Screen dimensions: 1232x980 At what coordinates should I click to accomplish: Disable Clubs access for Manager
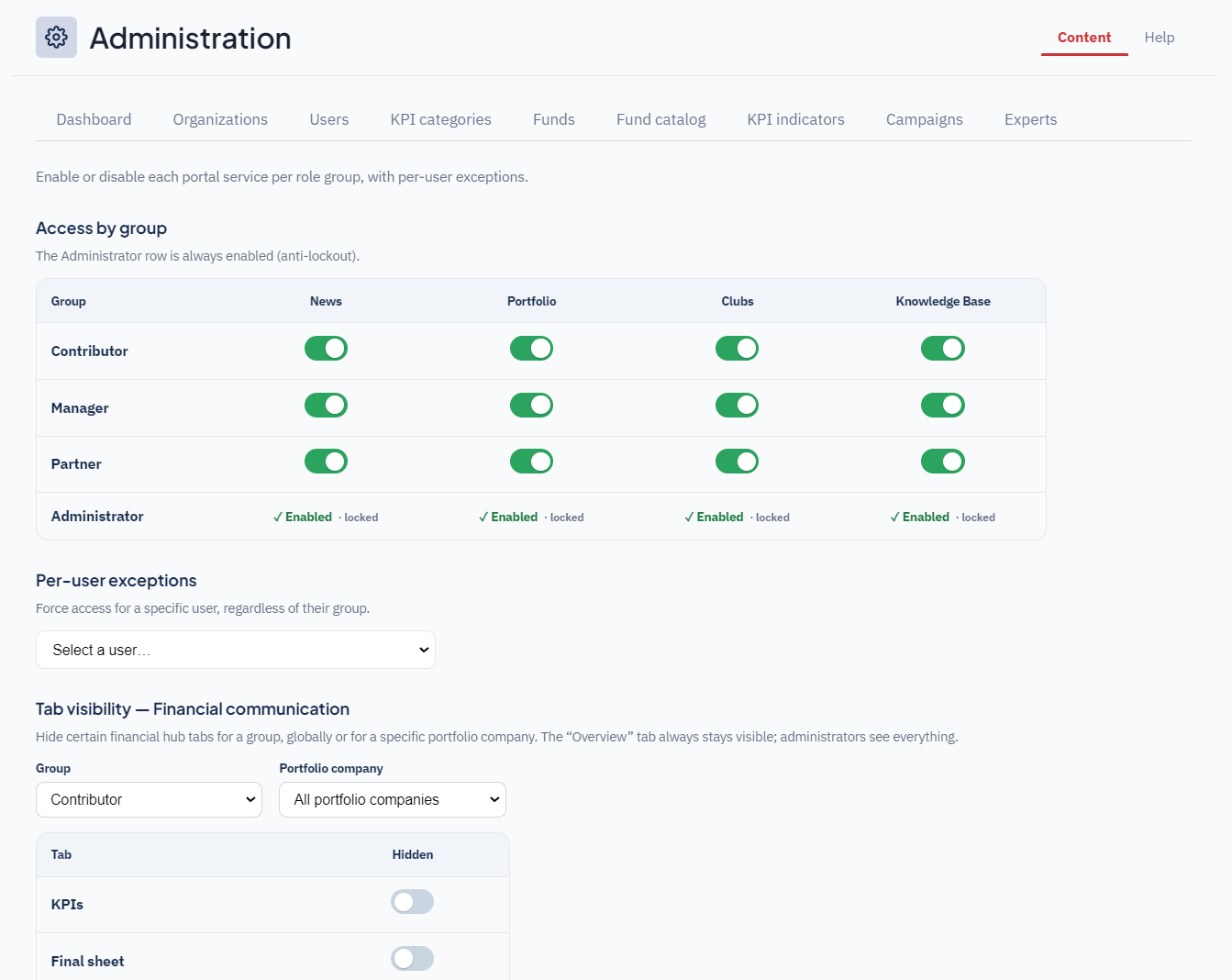click(x=737, y=406)
